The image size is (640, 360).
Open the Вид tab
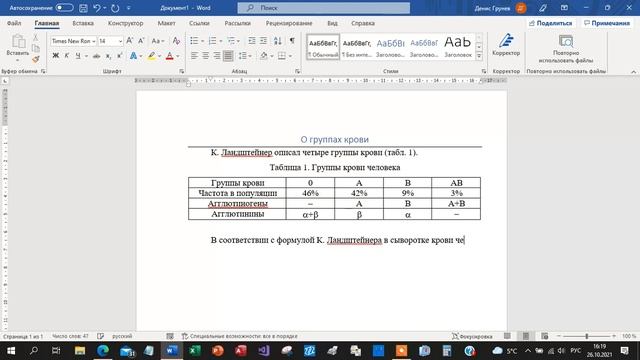click(x=332, y=23)
